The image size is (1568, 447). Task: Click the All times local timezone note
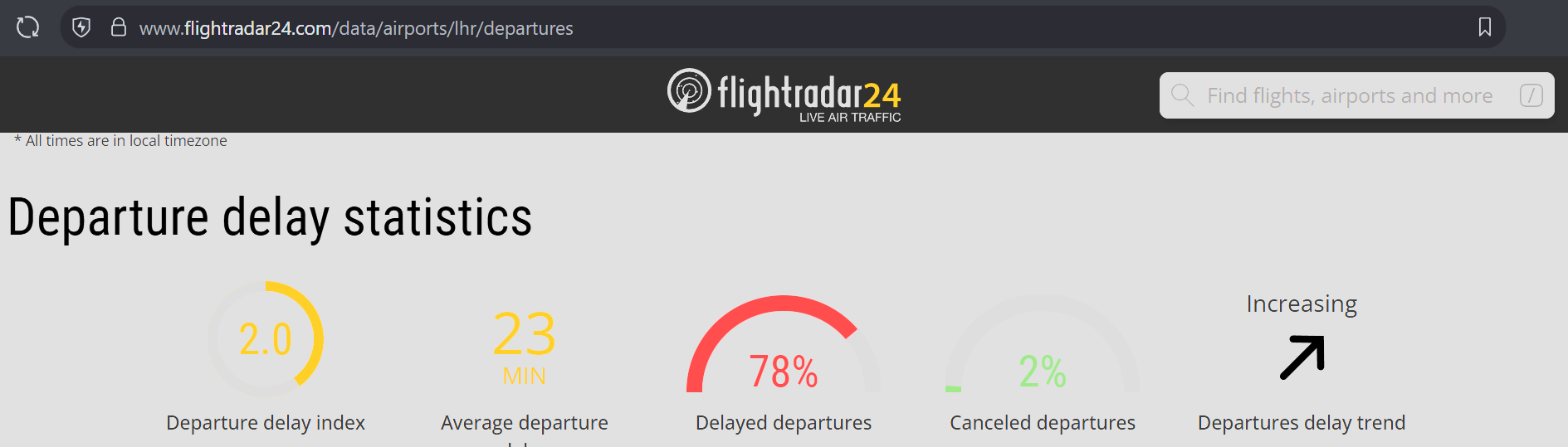tap(120, 141)
